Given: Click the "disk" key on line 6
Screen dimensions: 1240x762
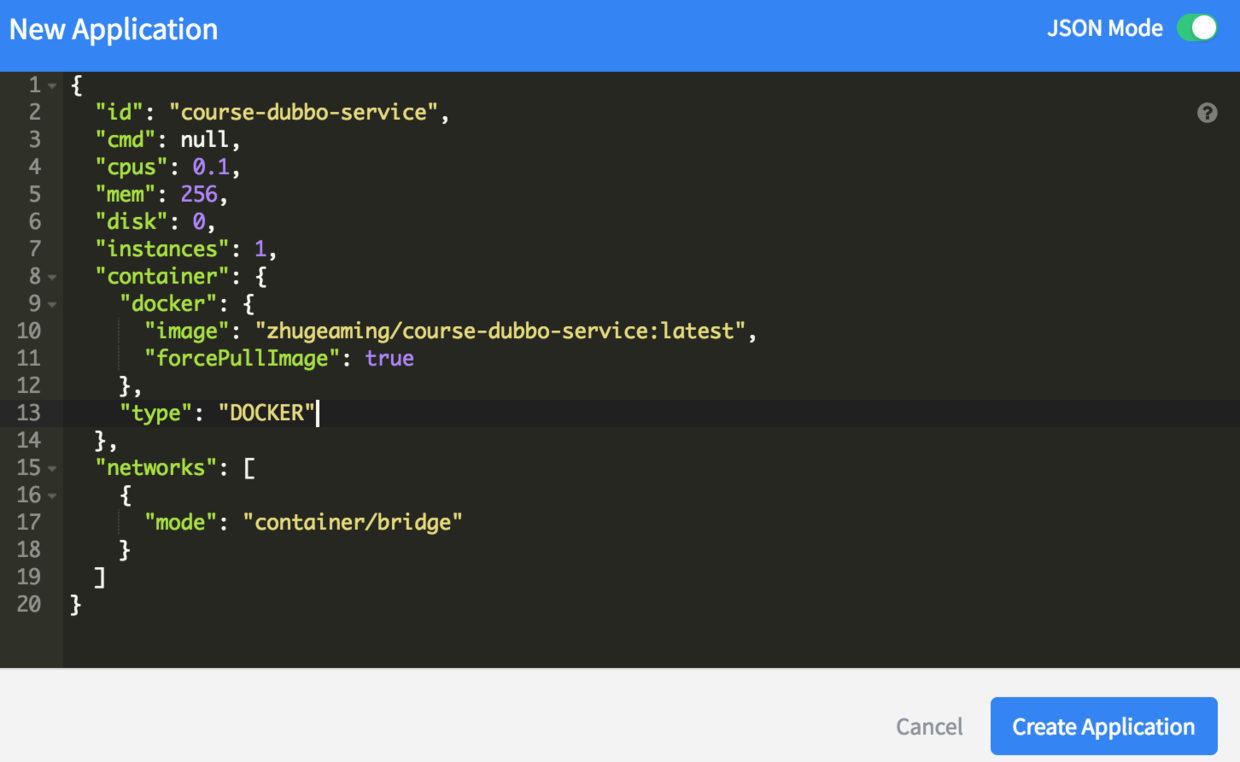Looking at the screenshot, I should pos(131,221).
